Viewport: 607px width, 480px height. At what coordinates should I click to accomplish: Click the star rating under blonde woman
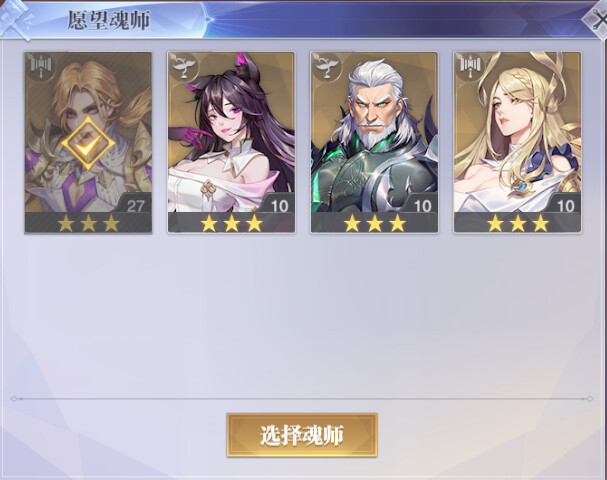(x=518, y=223)
